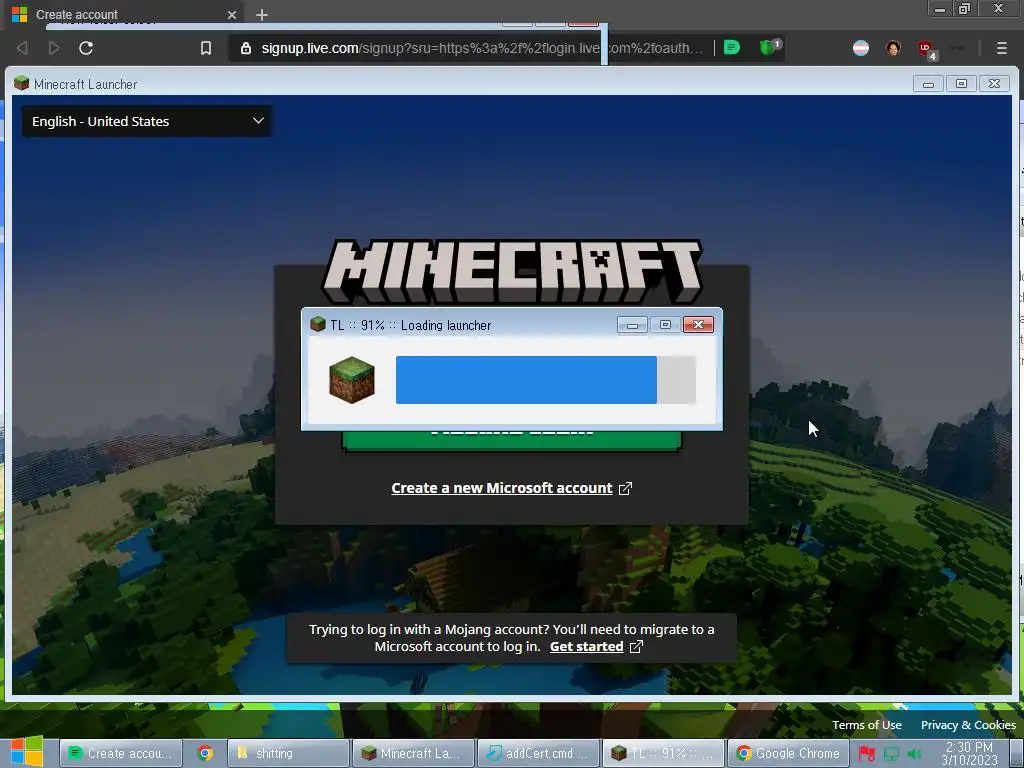Maximize the TL Loading launcher window
The width and height of the screenshot is (1024, 768).
pyautogui.click(x=665, y=325)
